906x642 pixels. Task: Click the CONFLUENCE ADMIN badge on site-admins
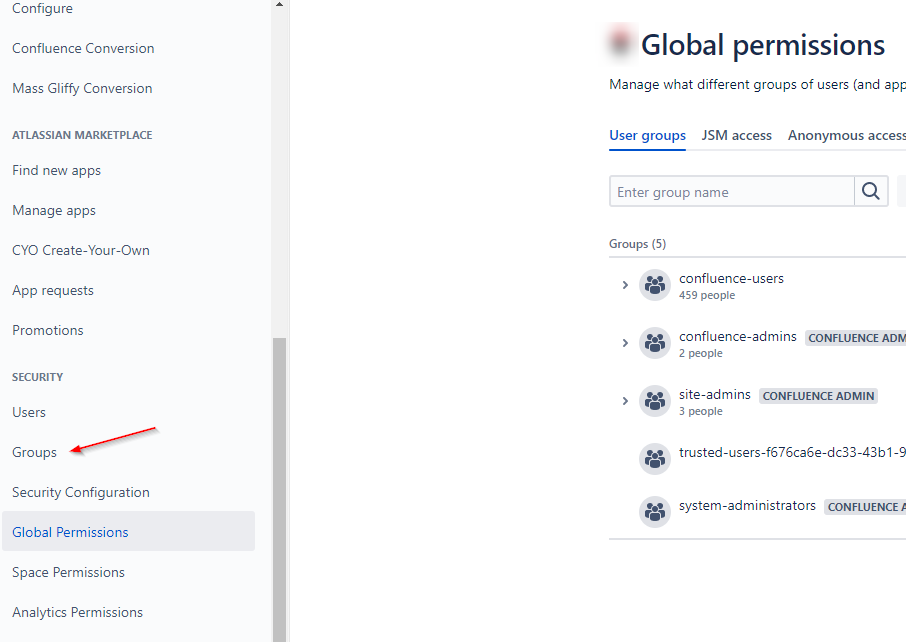click(818, 396)
